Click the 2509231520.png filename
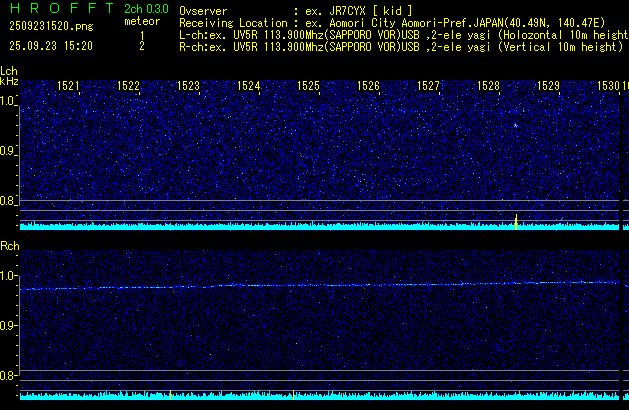This screenshot has width=629, height=410. coord(49,28)
